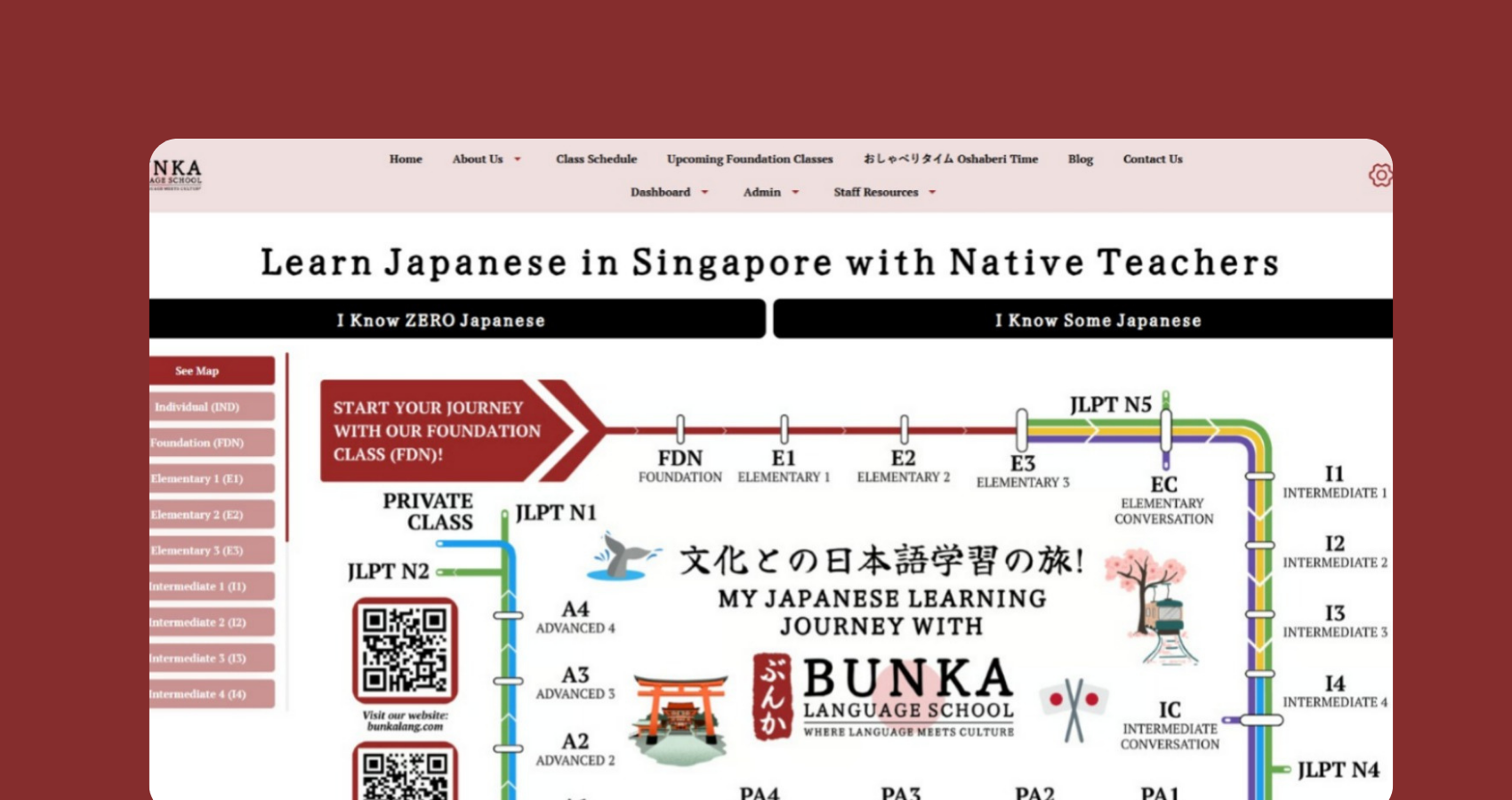Go to the Home page
The width and height of the screenshot is (1512, 800).
pyautogui.click(x=406, y=159)
